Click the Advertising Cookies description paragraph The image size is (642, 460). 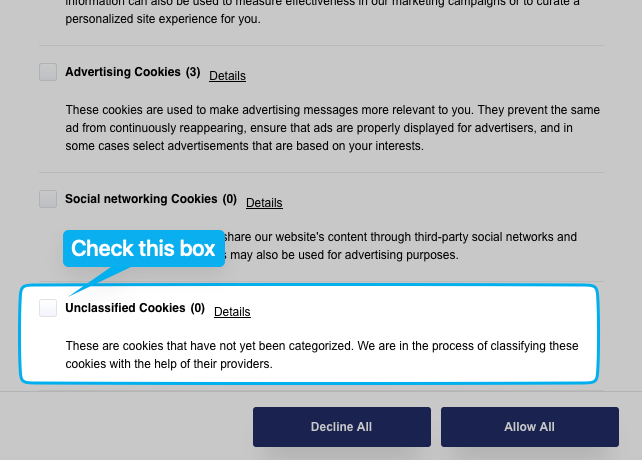point(321,126)
